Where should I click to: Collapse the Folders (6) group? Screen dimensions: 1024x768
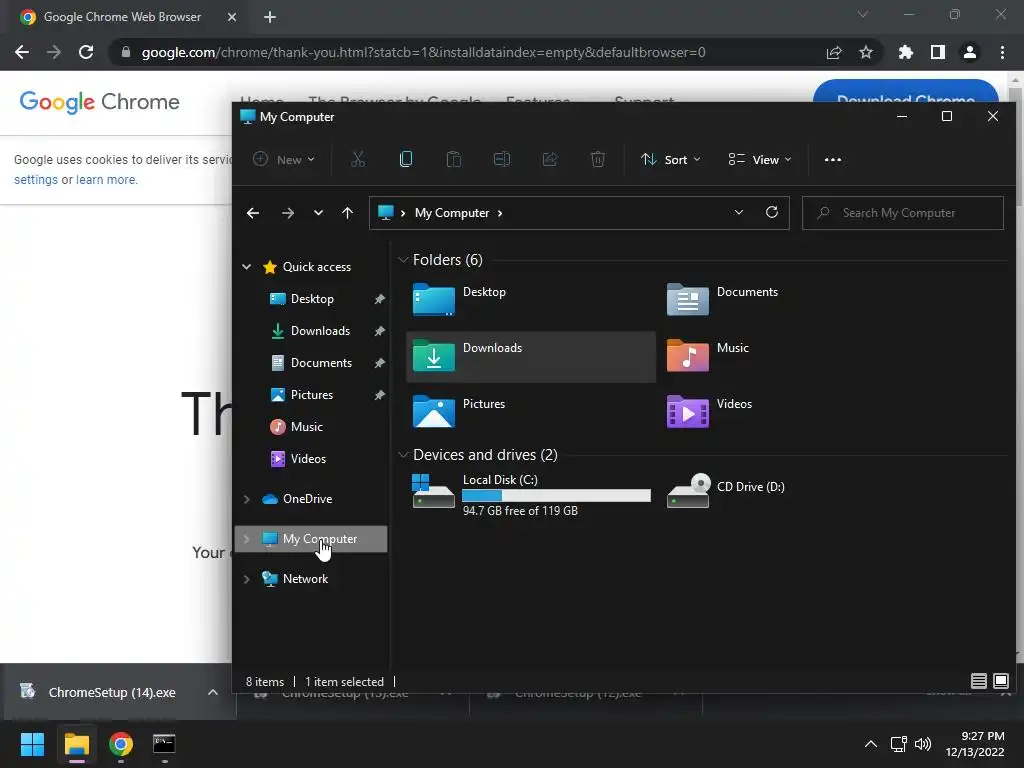(x=403, y=260)
